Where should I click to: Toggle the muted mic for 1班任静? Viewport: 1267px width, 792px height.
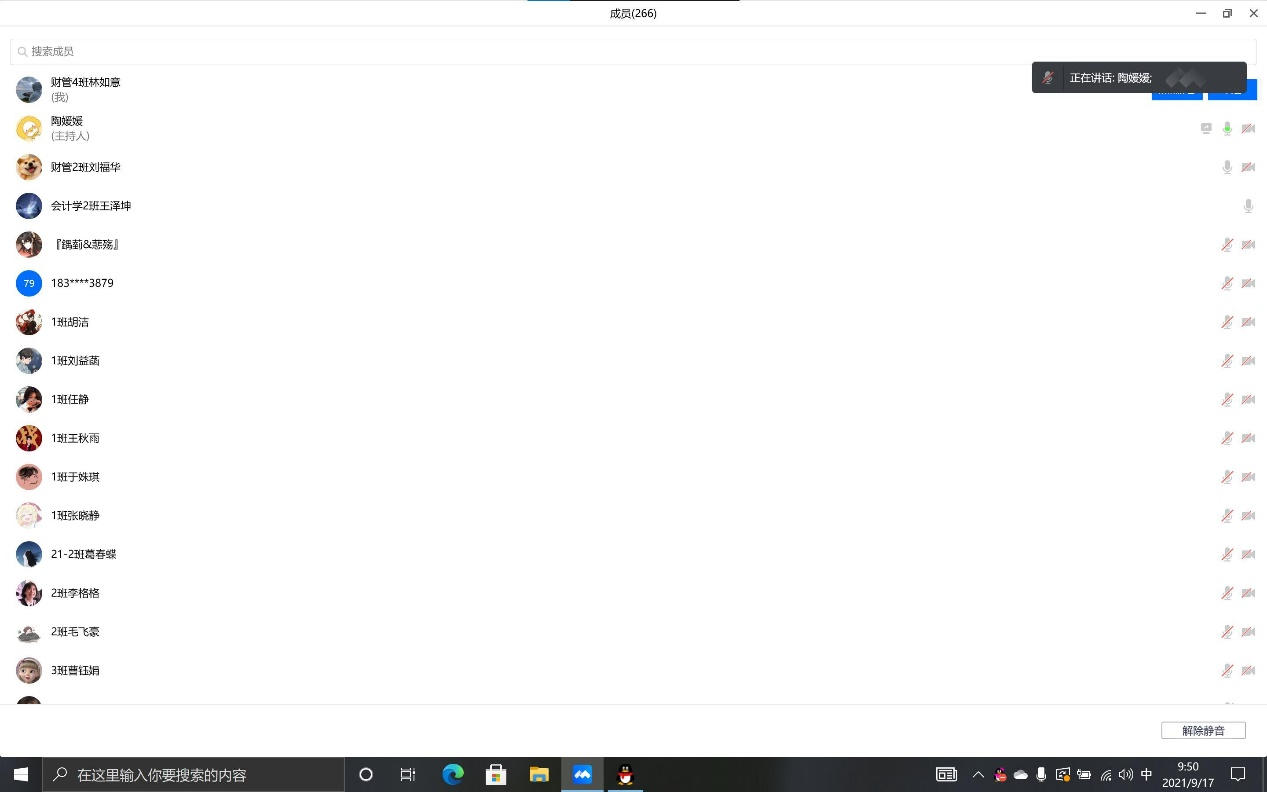1227,400
